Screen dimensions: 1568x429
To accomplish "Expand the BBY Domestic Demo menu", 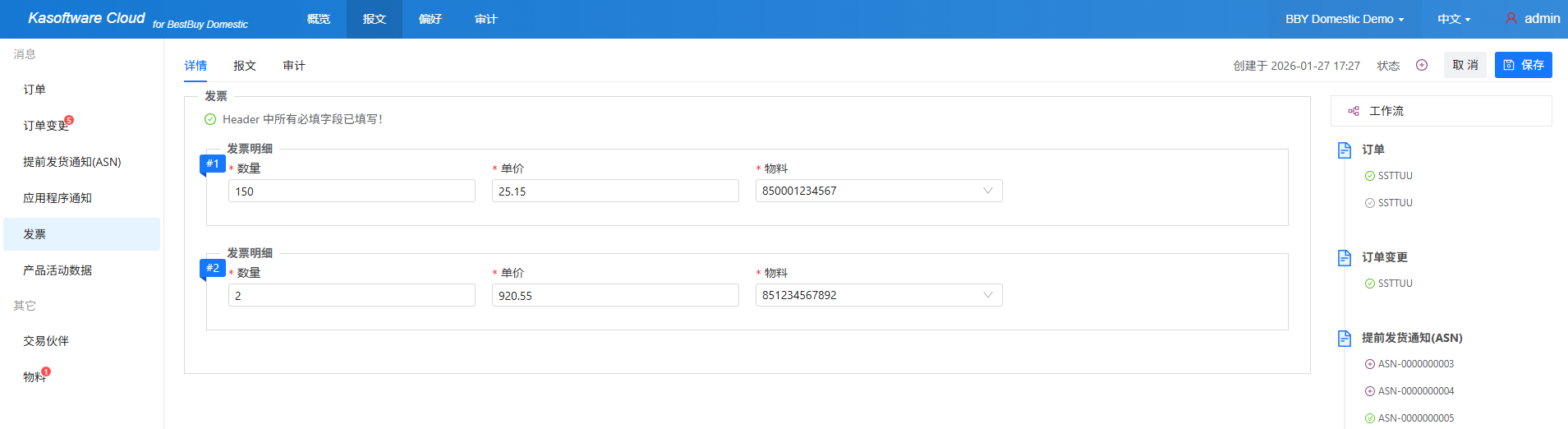I will click(x=1344, y=19).
